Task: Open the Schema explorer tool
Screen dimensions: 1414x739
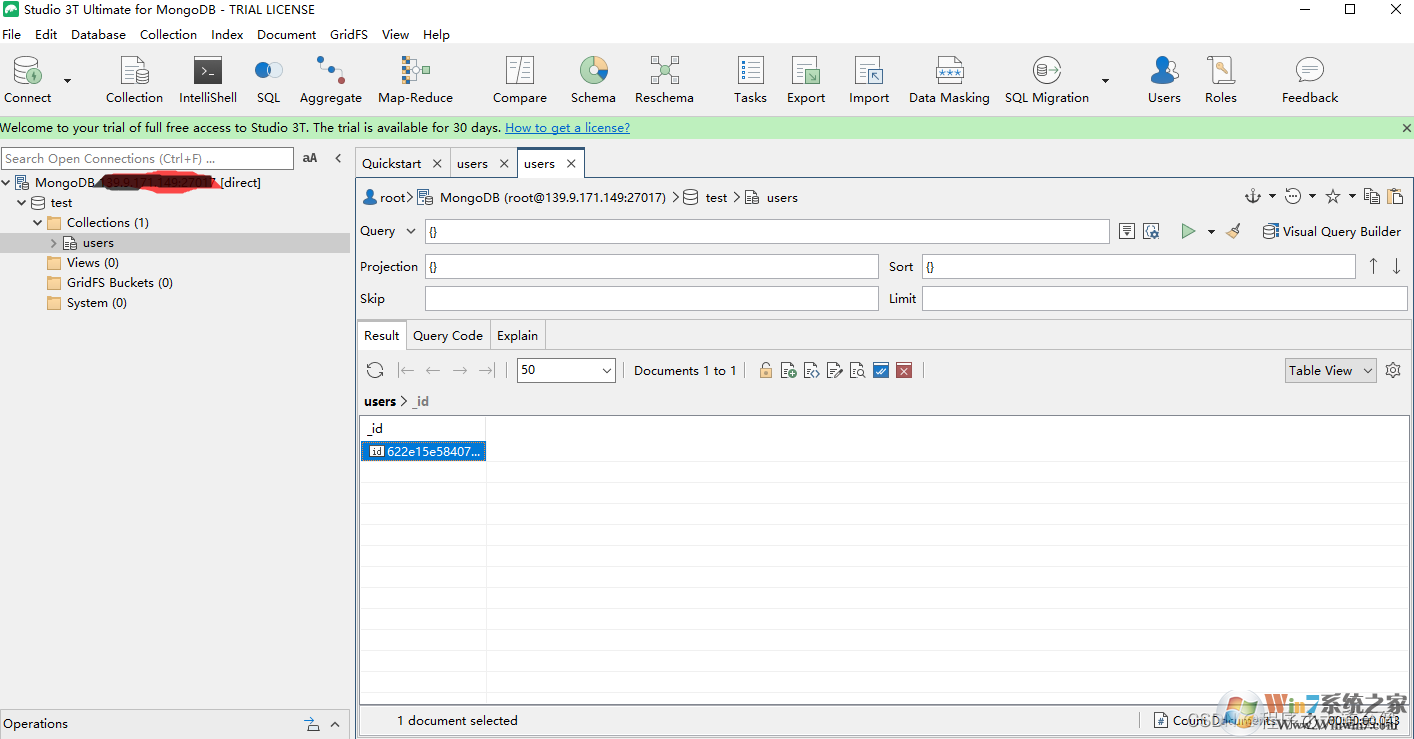Action: pyautogui.click(x=593, y=80)
